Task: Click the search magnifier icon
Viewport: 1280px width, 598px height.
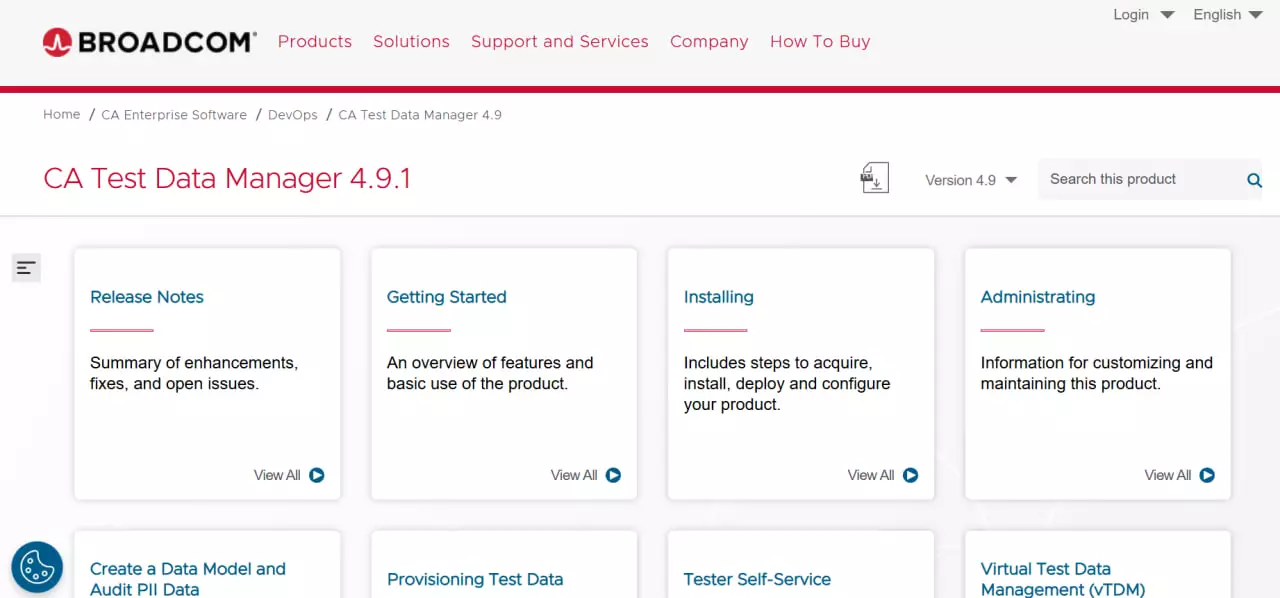Action: click(x=1254, y=180)
